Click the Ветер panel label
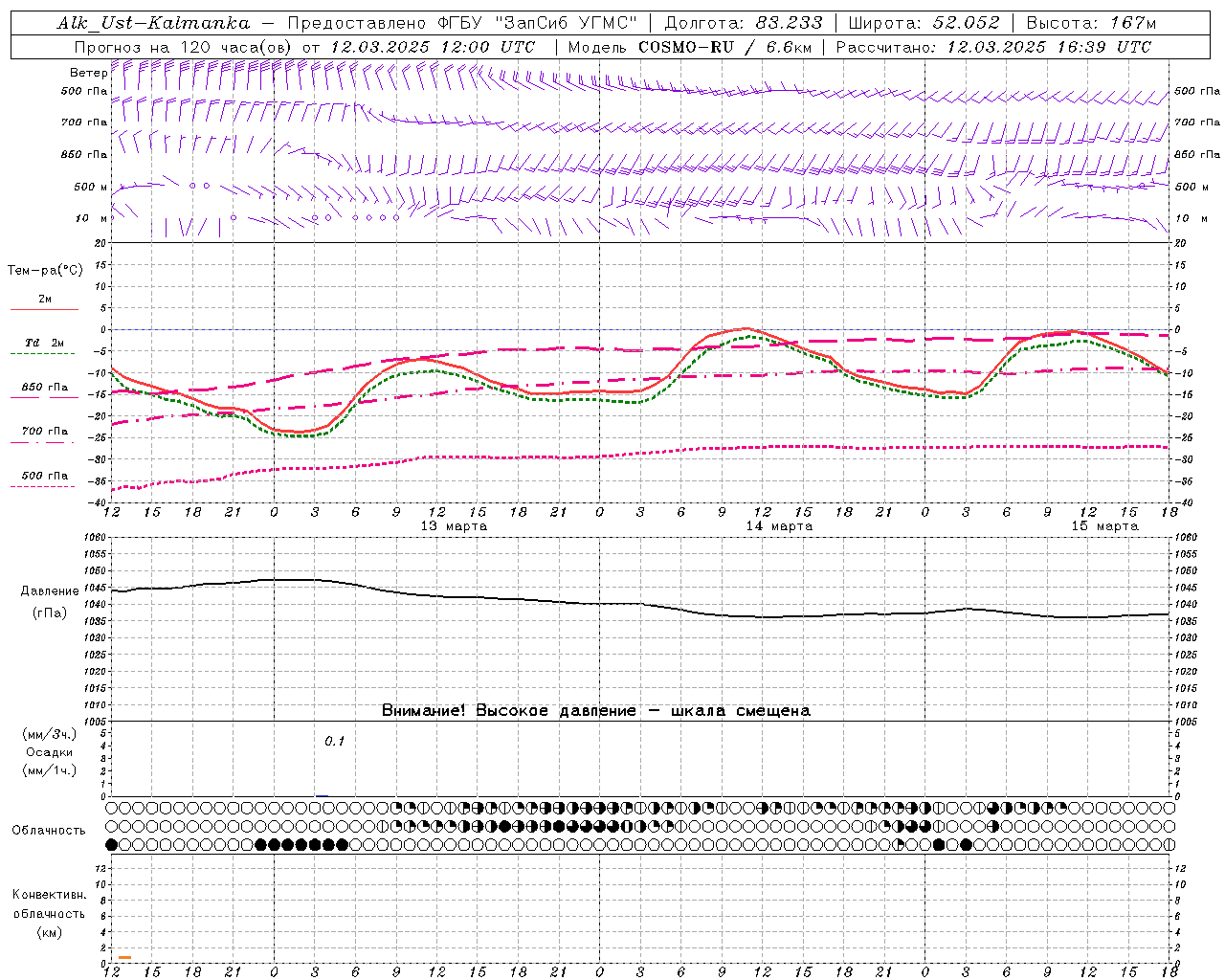Image resolution: width=1225 pixels, height=980 pixels. pos(88,73)
